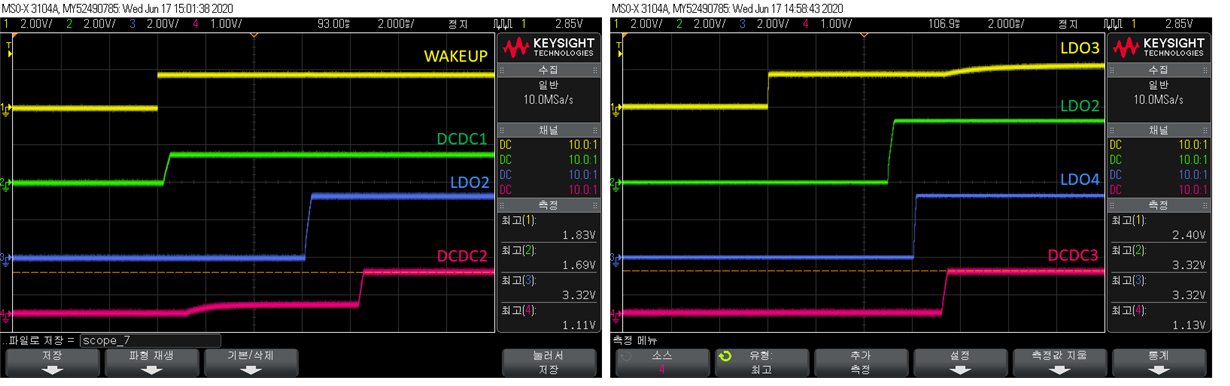This screenshot has height=386, width=1230.
Task: Click the LDO4 waveform label
Action: tap(1079, 181)
